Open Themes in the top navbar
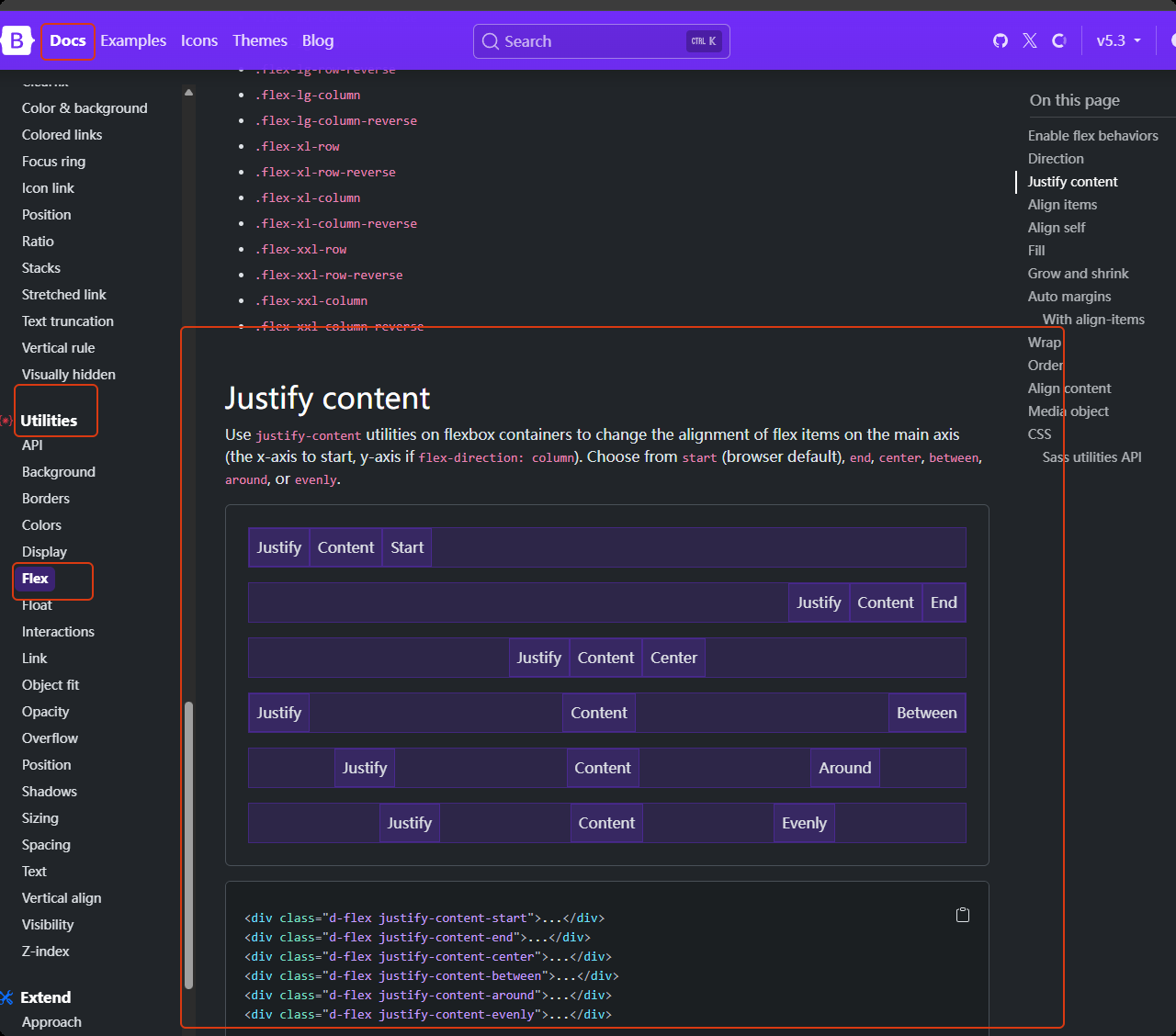Screen dimensions: 1176x1036 (260, 40)
